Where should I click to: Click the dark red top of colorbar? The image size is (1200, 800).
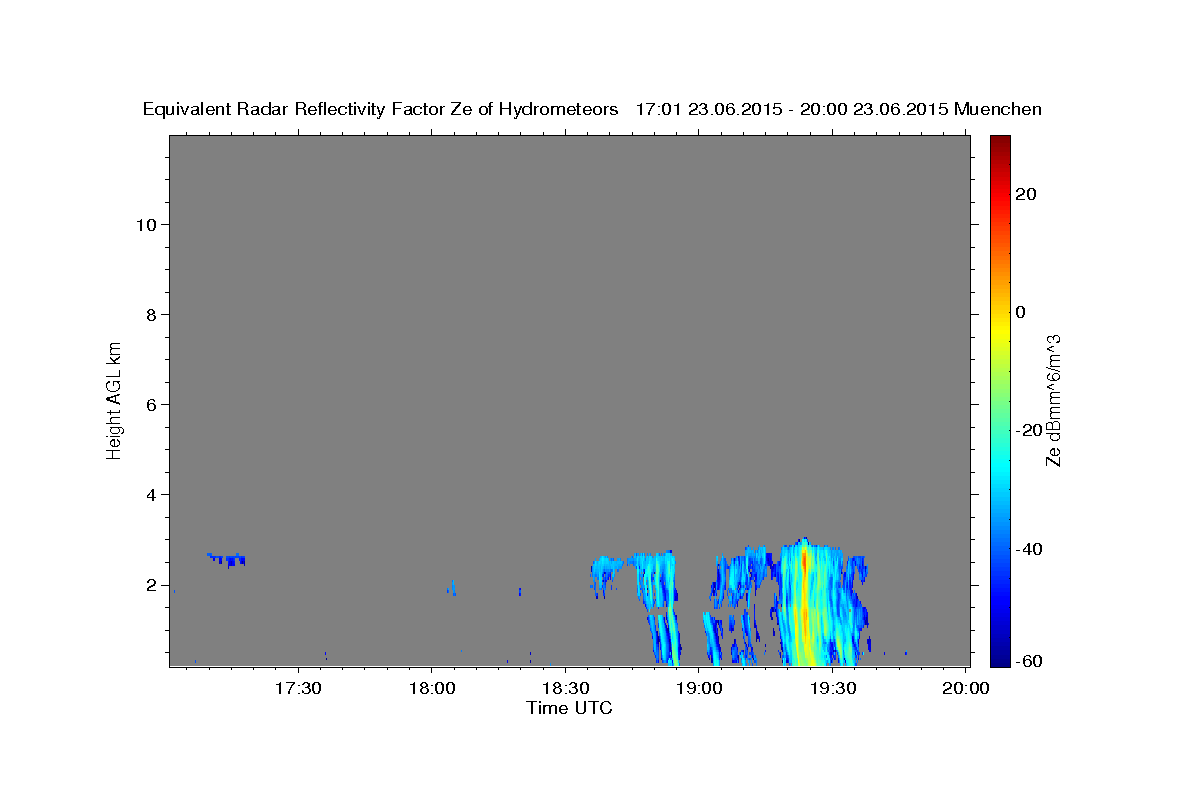[x=1000, y=145]
